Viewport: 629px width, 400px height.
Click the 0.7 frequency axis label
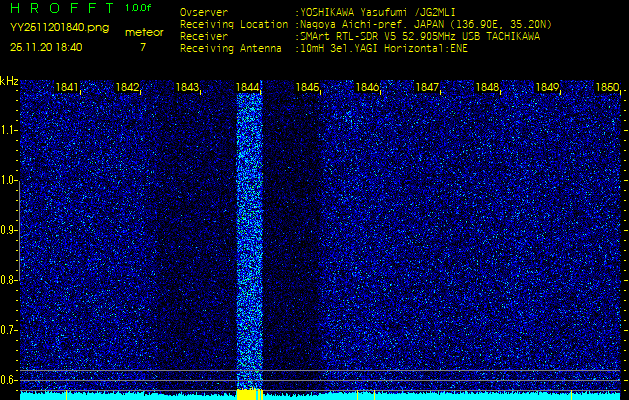(x=8, y=330)
